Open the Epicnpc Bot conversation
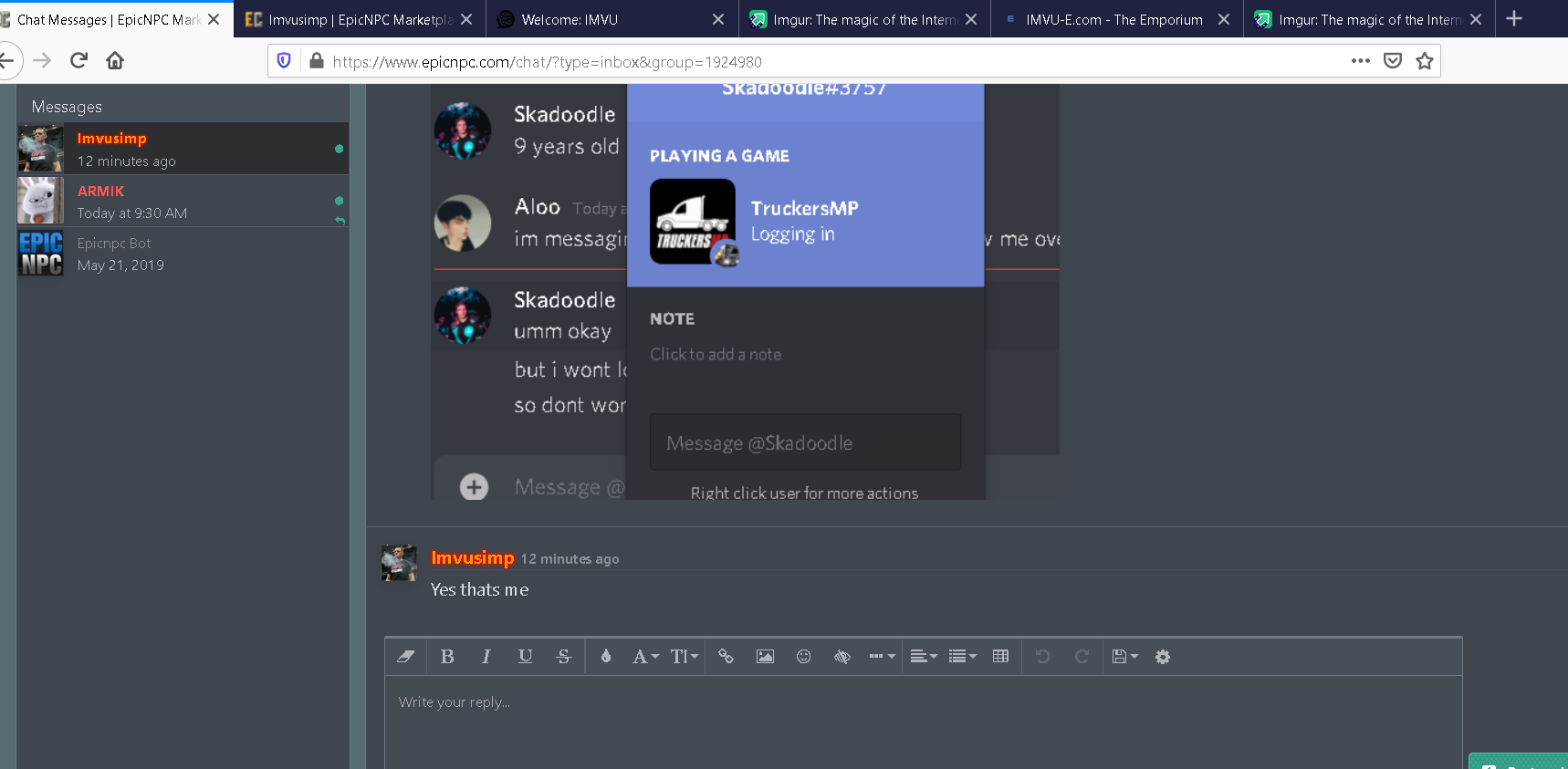This screenshot has height=769, width=1568. click(183, 254)
